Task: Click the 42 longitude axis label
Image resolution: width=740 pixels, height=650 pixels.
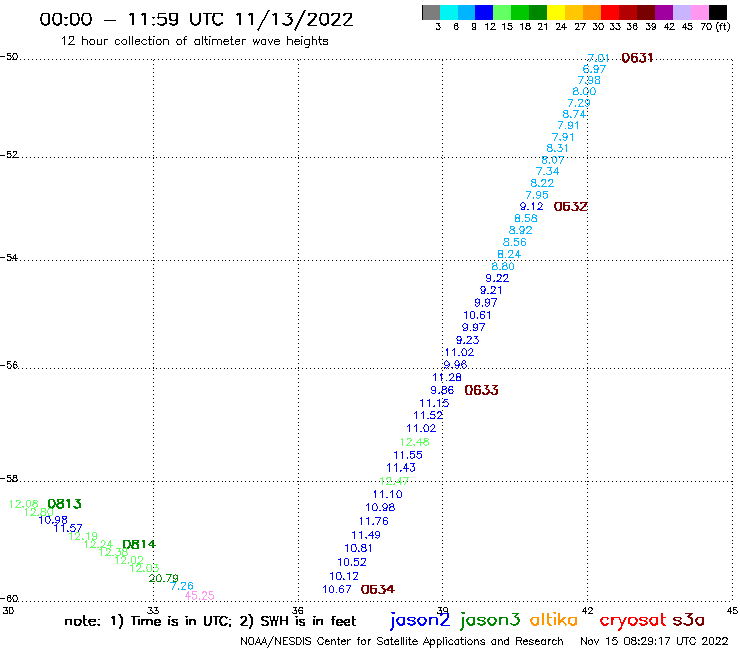Action: click(x=587, y=610)
